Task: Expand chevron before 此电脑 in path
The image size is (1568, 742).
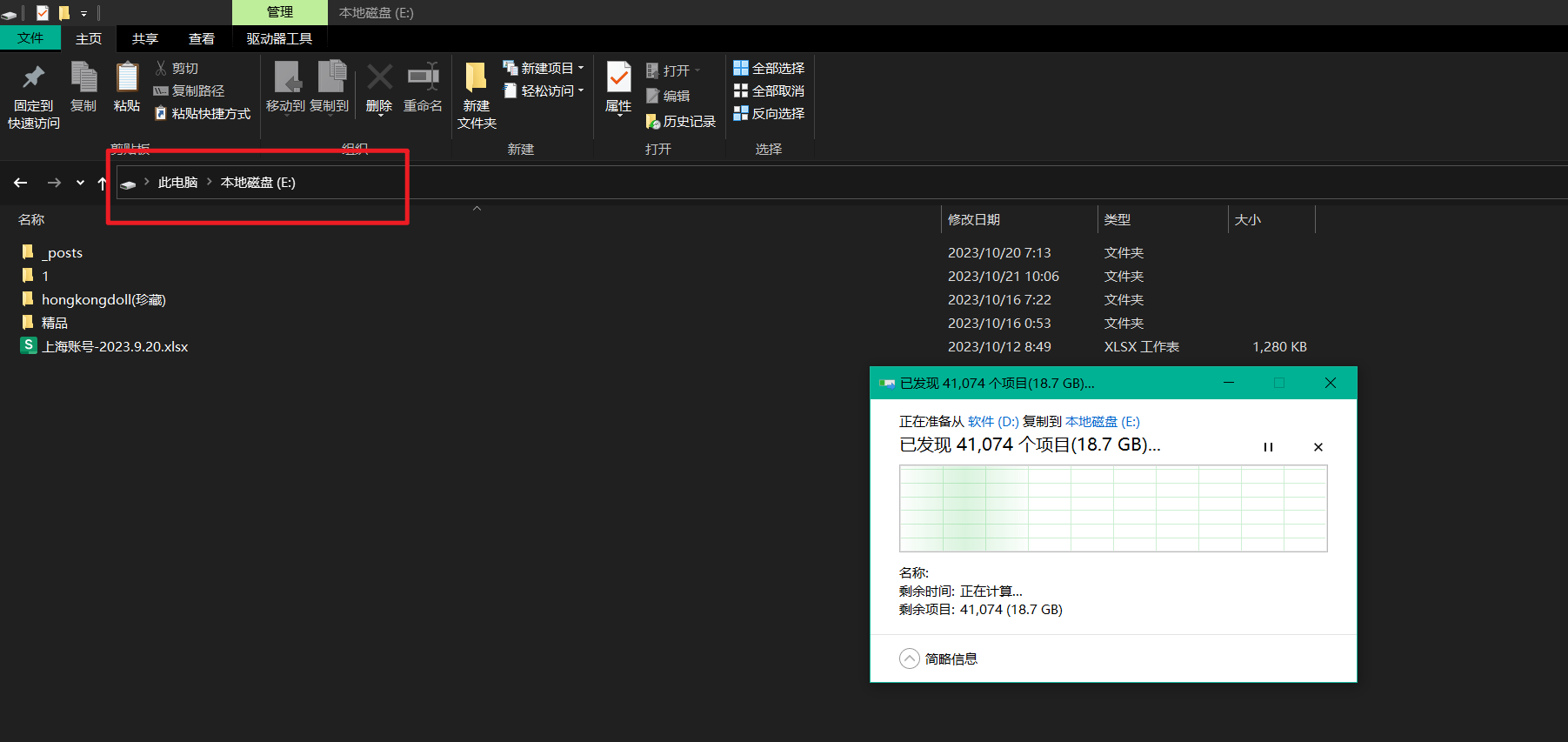Action: coord(147,182)
